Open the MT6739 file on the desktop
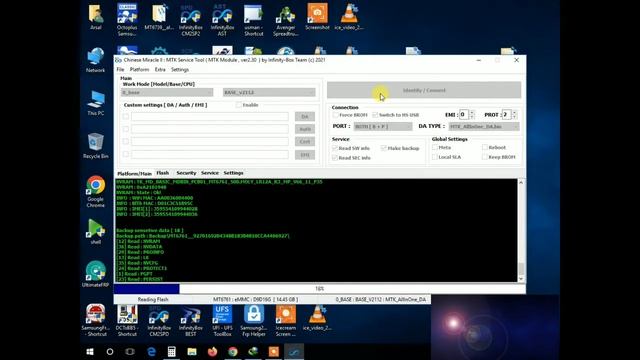640x360 pixels. coord(159,17)
